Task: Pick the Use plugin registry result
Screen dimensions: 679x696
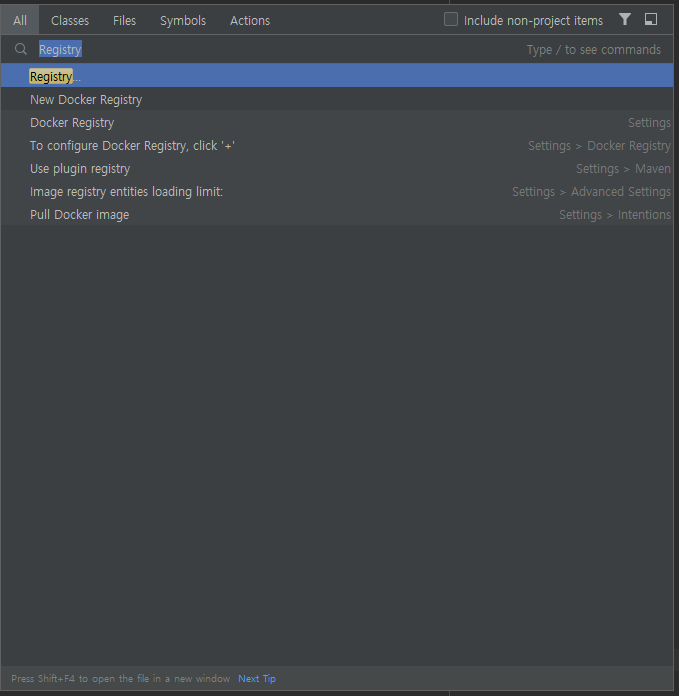Action: click(337, 168)
